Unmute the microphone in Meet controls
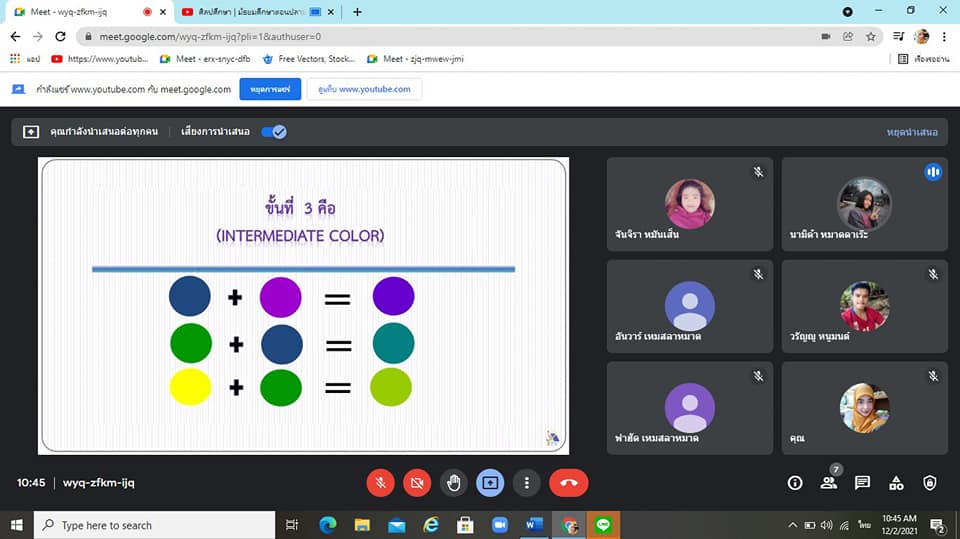960x539 pixels. pyautogui.click(x=380, y=483)
